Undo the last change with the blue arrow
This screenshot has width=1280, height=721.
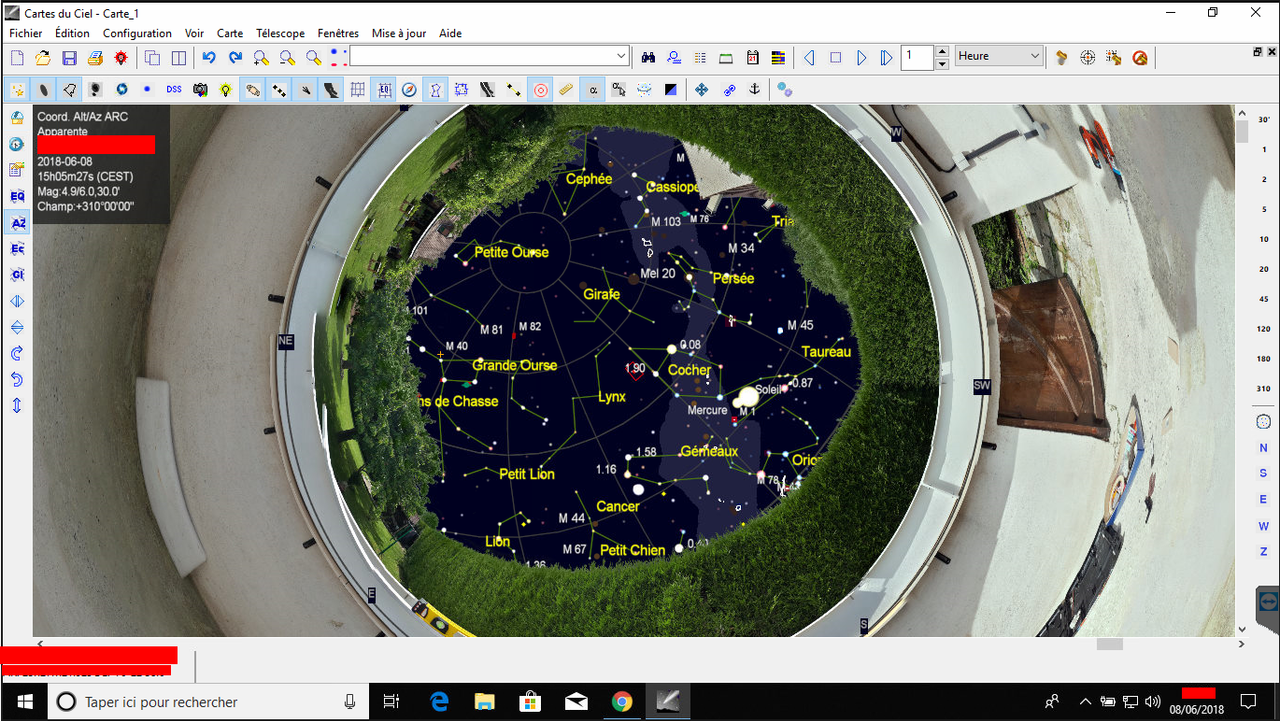coord(209,58)
